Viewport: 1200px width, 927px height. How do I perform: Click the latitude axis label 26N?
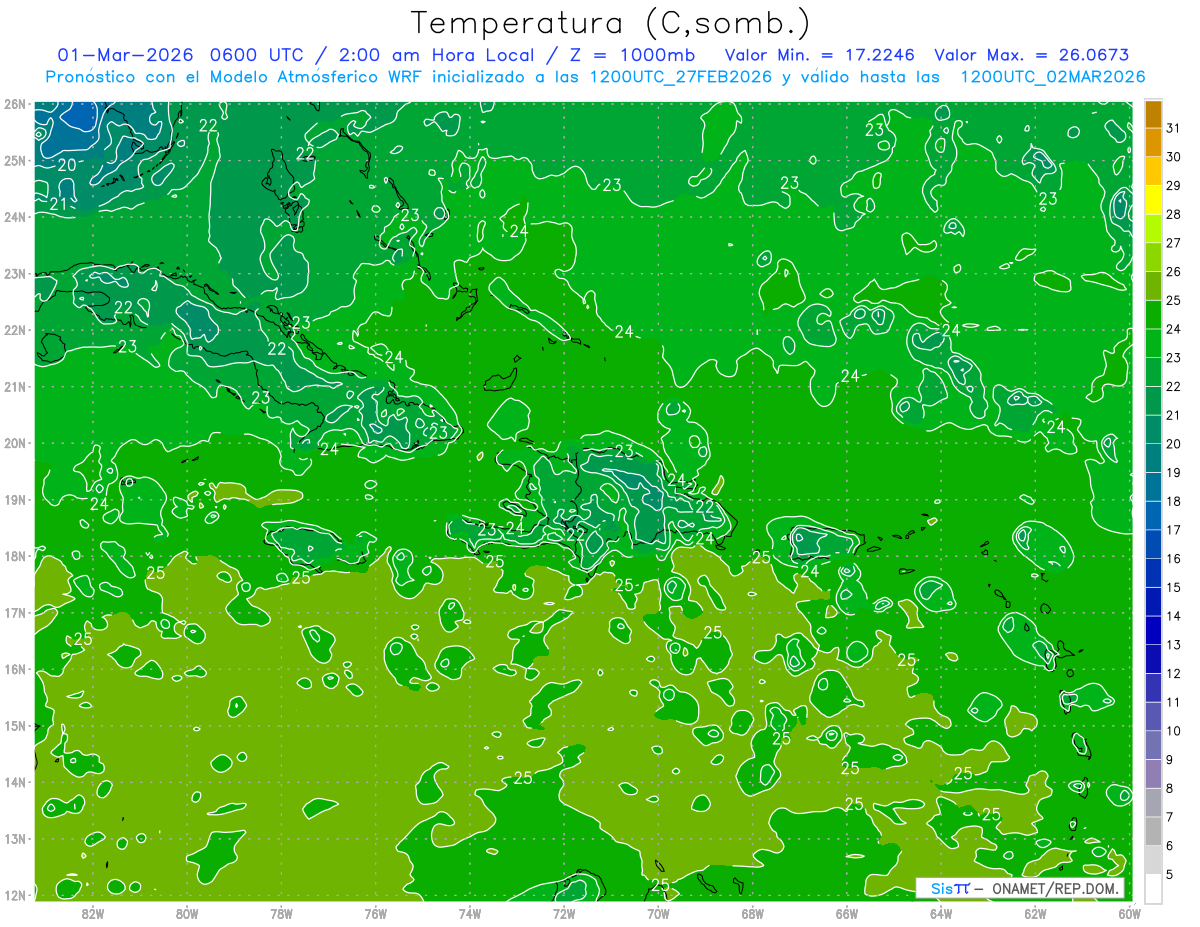point(15,104)
